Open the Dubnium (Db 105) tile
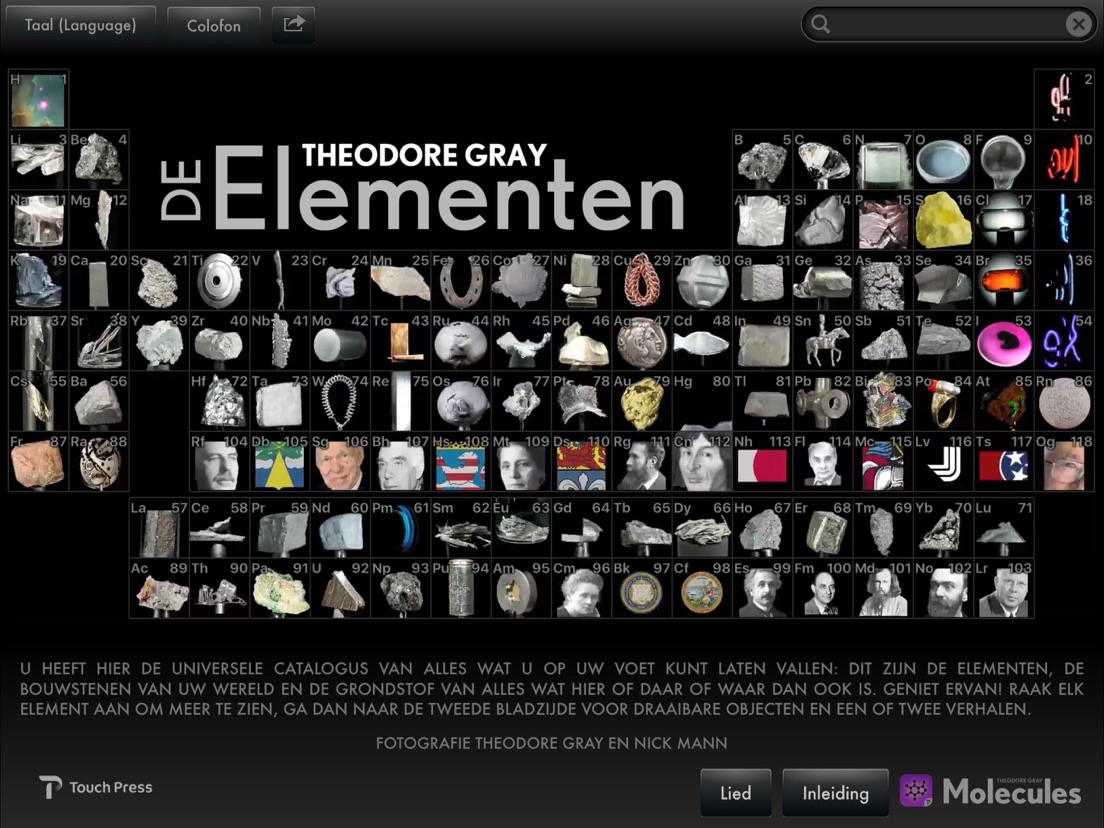Screen dimensions: 1104x828 pyautogui.click(x=280, y=462)
